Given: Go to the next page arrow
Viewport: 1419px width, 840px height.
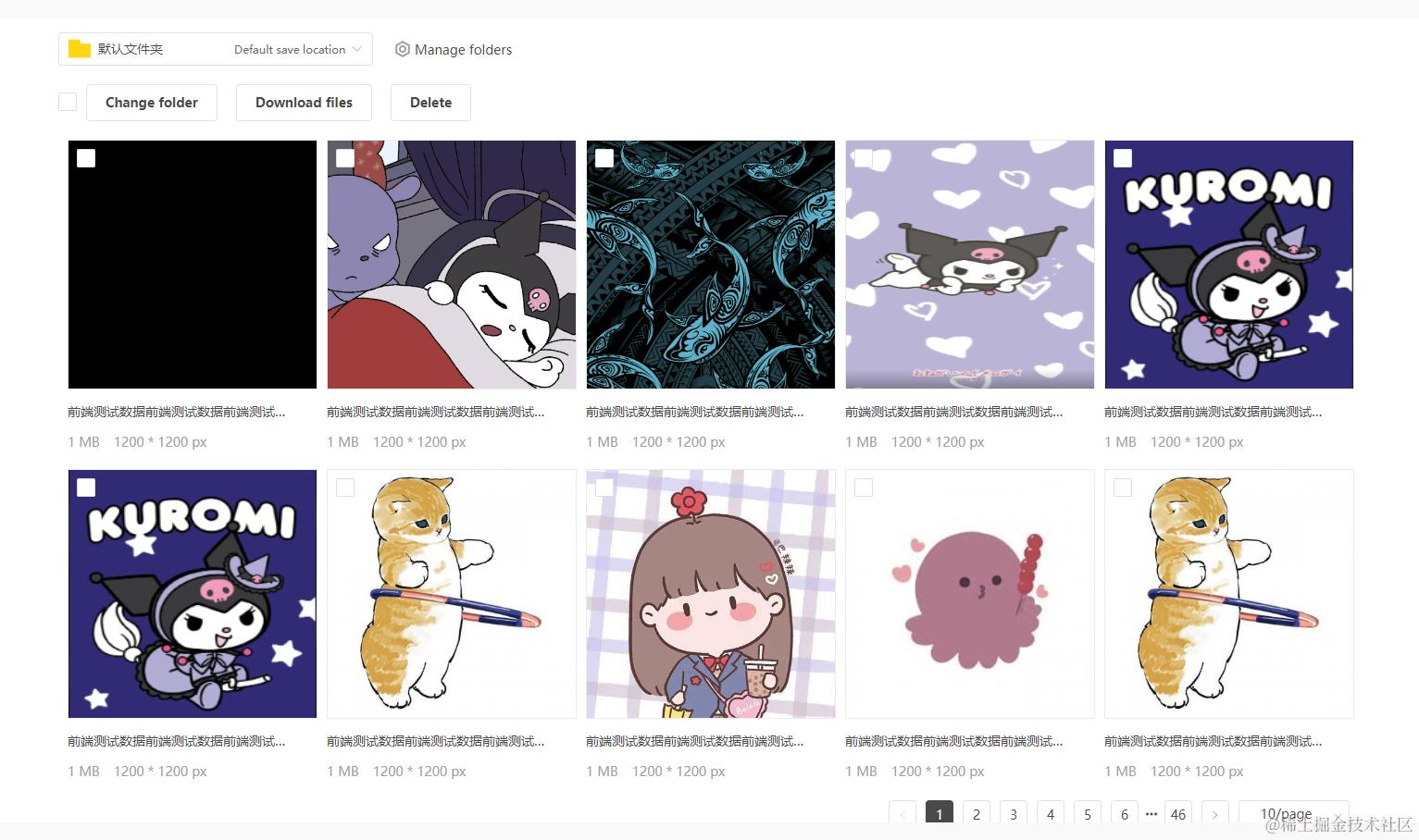Looking at the screenshot, I should 1215,813.
